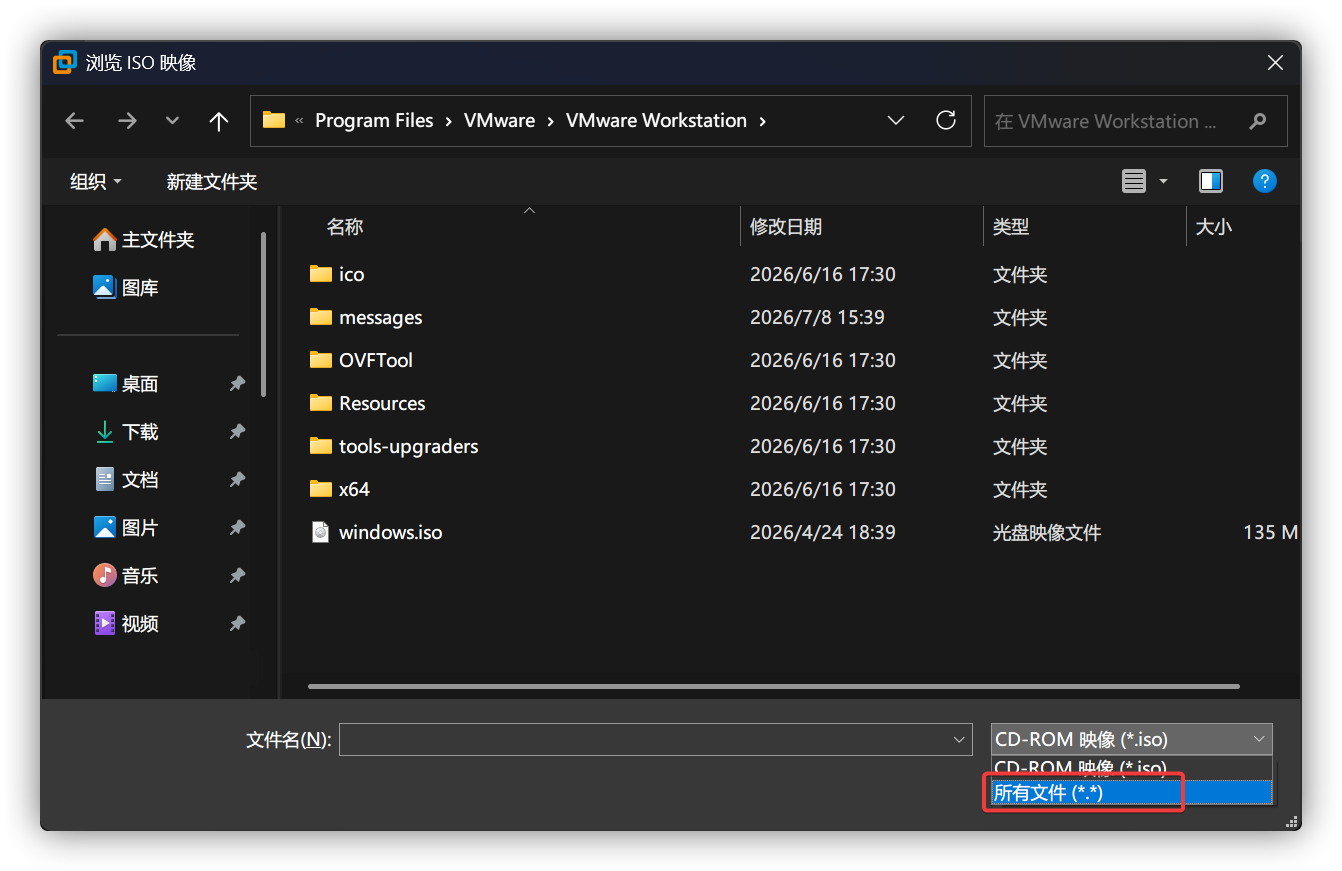Click the navigation pane vertical scrollbar
This screenshot has height=871, width=1342.
pos(263,315)
